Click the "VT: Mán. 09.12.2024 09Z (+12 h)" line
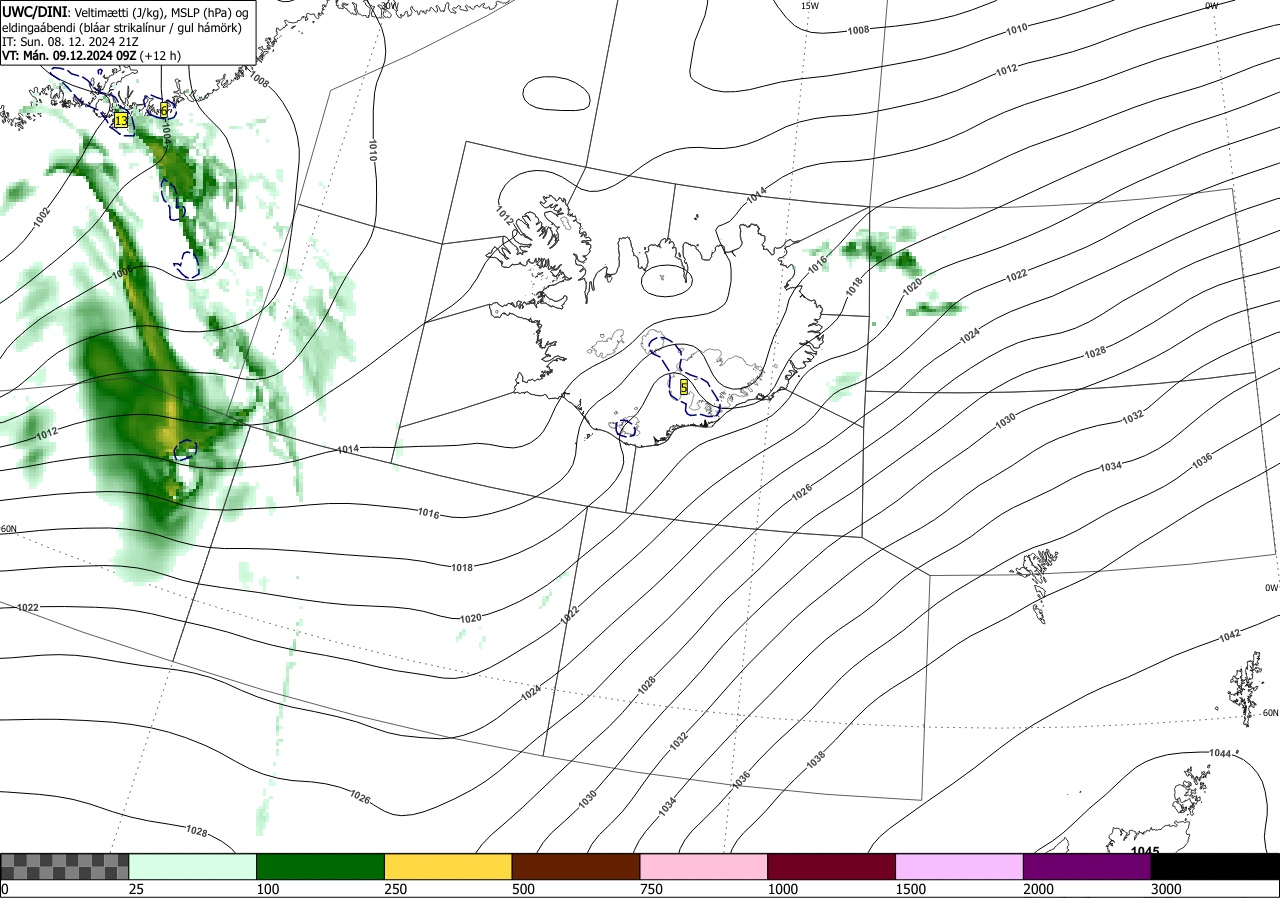This screenshot has width=1280, height=898. click(91, 56)
